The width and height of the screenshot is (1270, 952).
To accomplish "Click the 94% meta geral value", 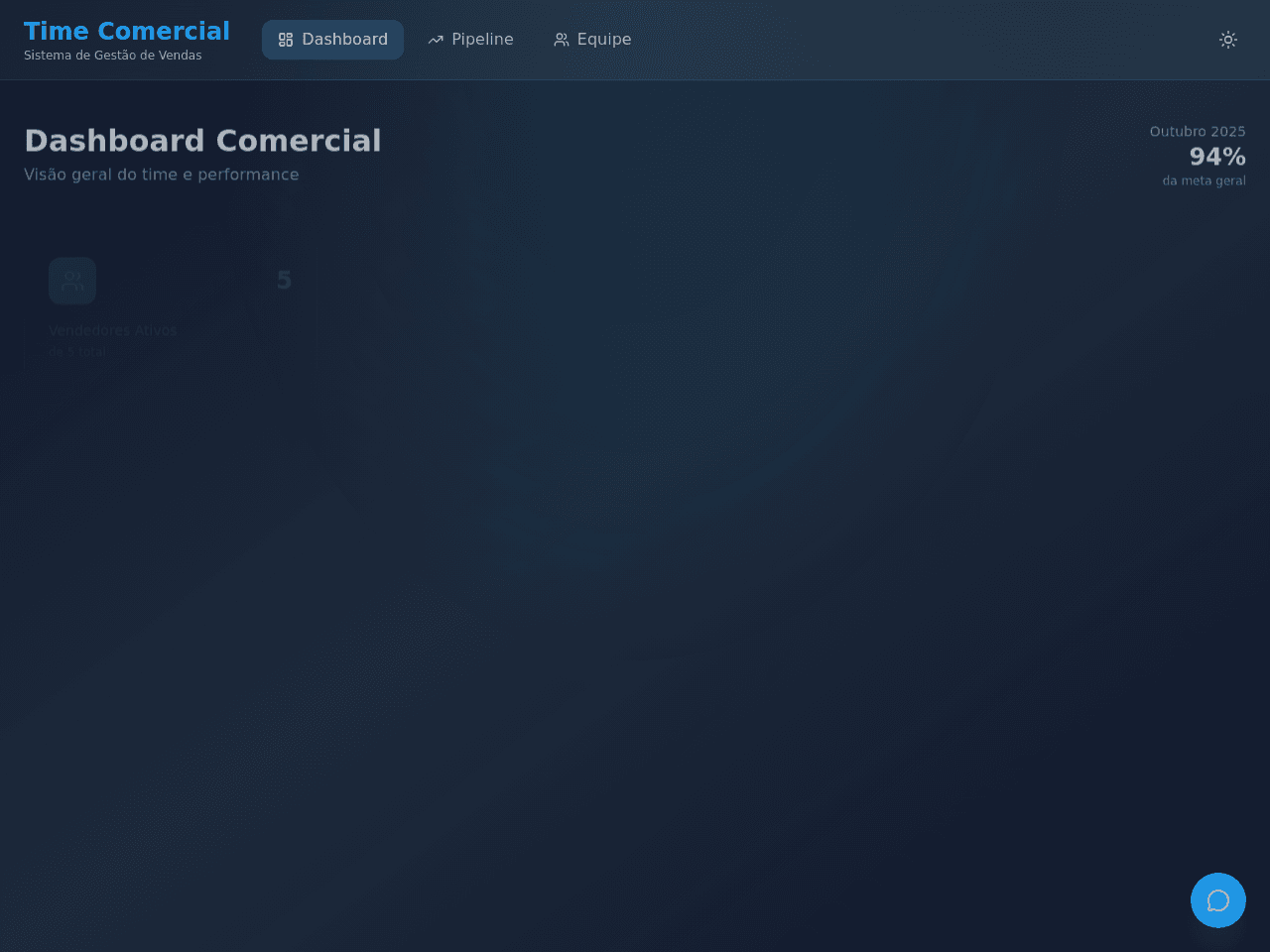I will [1217, 157].
